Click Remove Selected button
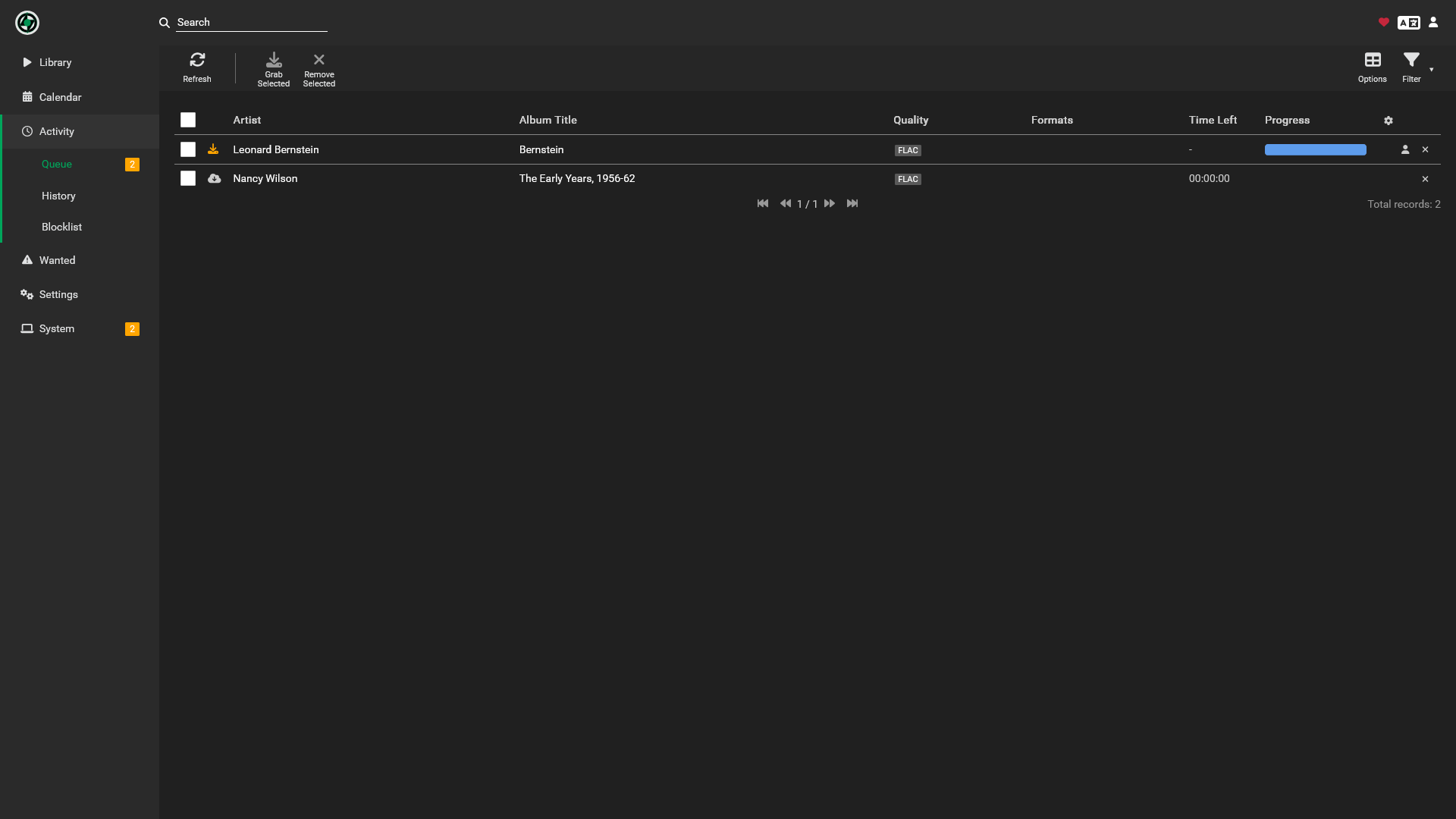This screenshot has height=819, width=1456. pos(319,68)
